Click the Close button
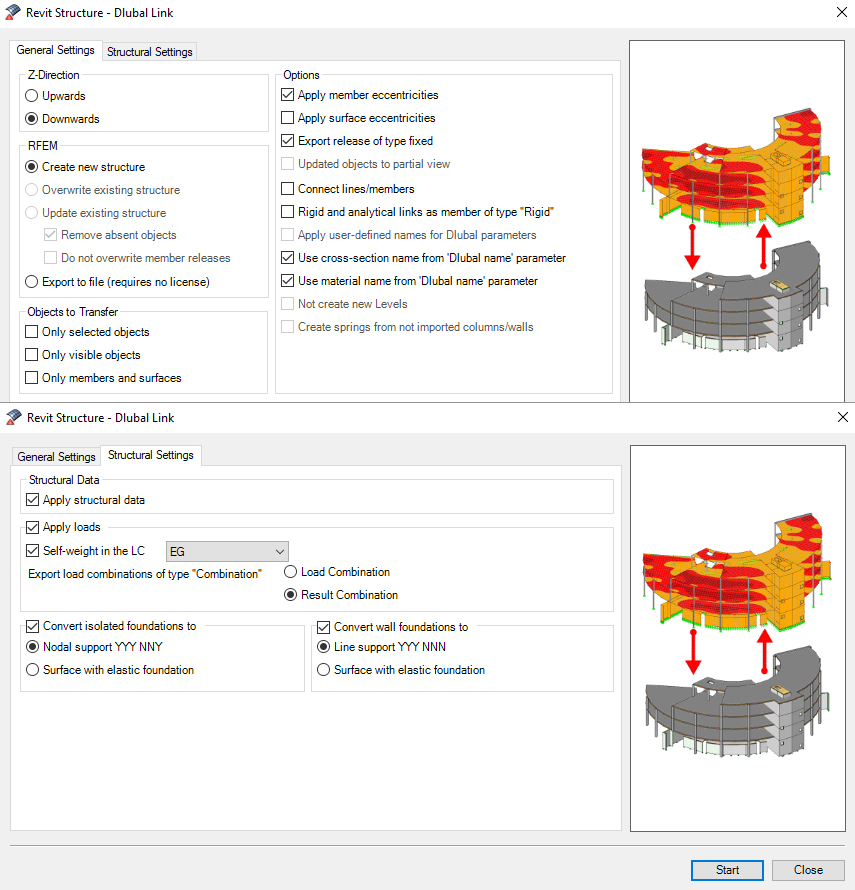The width and height of the screenshot is (855, 890). tap(808, 870)
